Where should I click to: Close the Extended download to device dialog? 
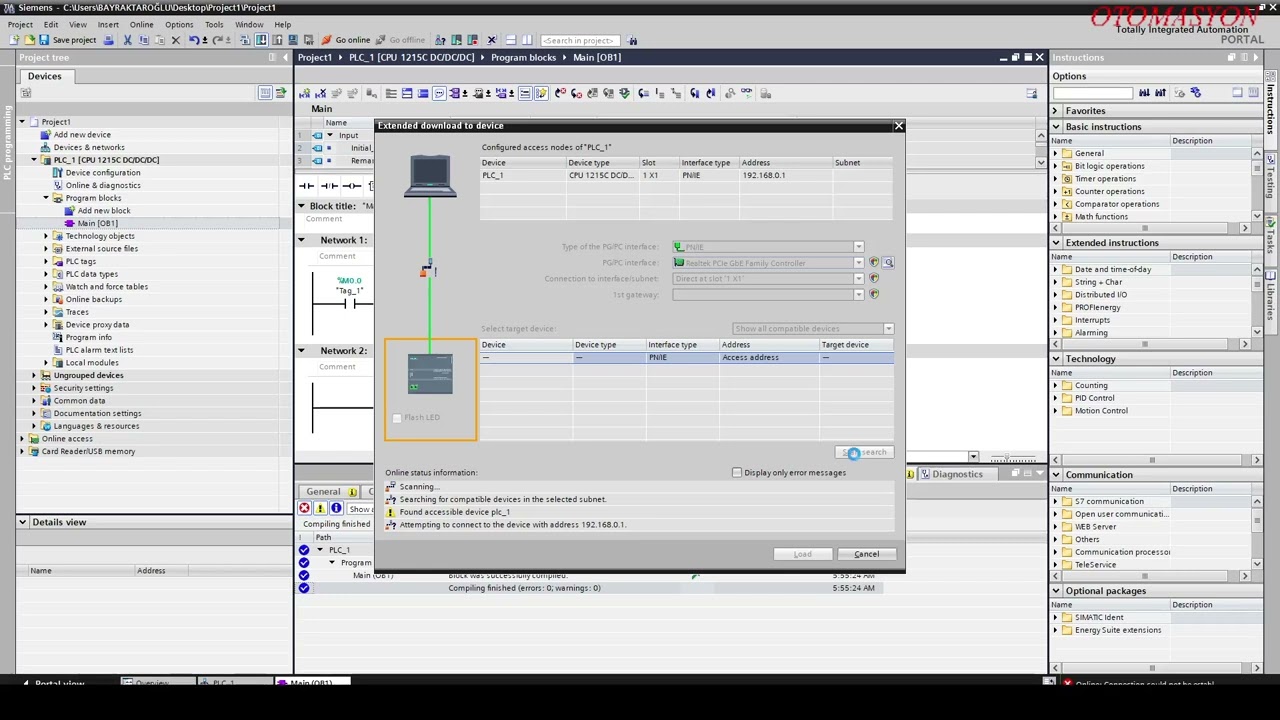(x=898, y=126)
